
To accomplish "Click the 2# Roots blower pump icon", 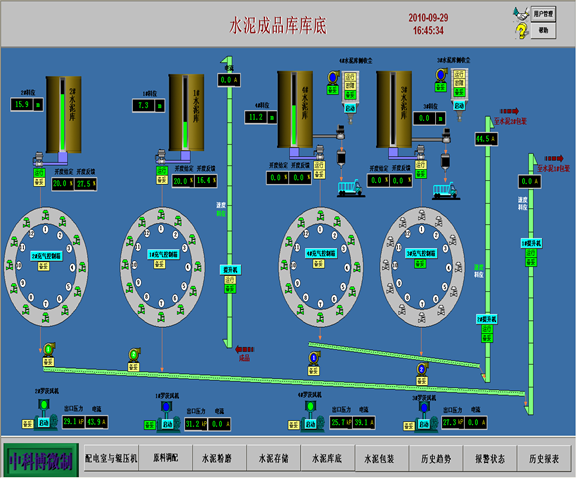I will (x=46, y=415).
